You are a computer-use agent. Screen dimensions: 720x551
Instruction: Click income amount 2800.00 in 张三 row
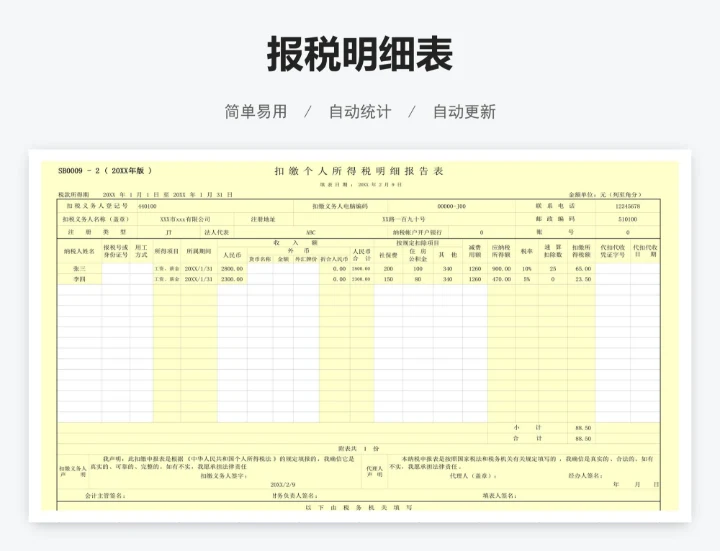click(x=232, y=269)
